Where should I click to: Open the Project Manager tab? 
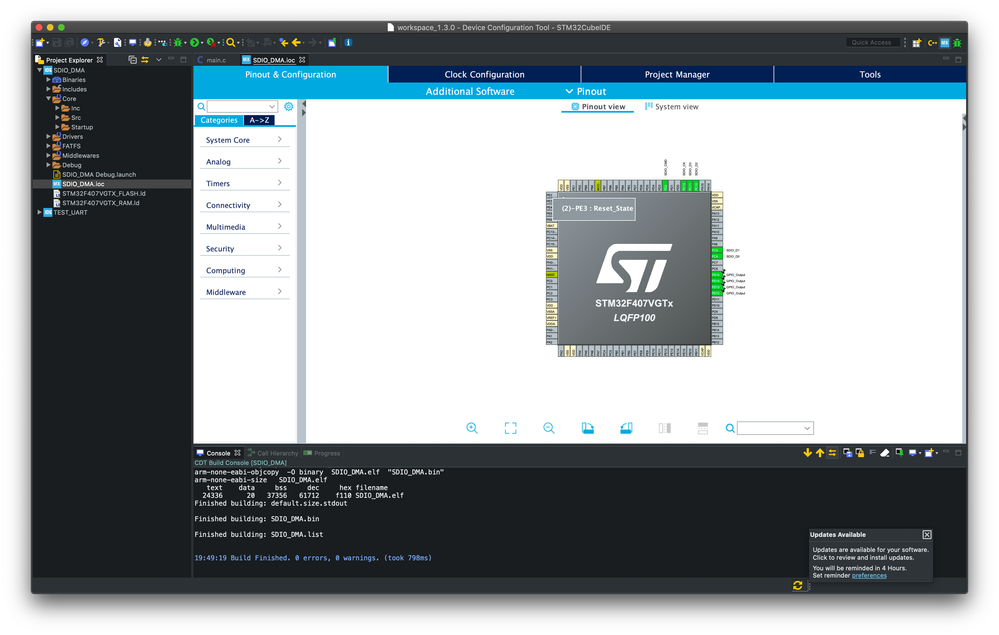click(677, 75)
